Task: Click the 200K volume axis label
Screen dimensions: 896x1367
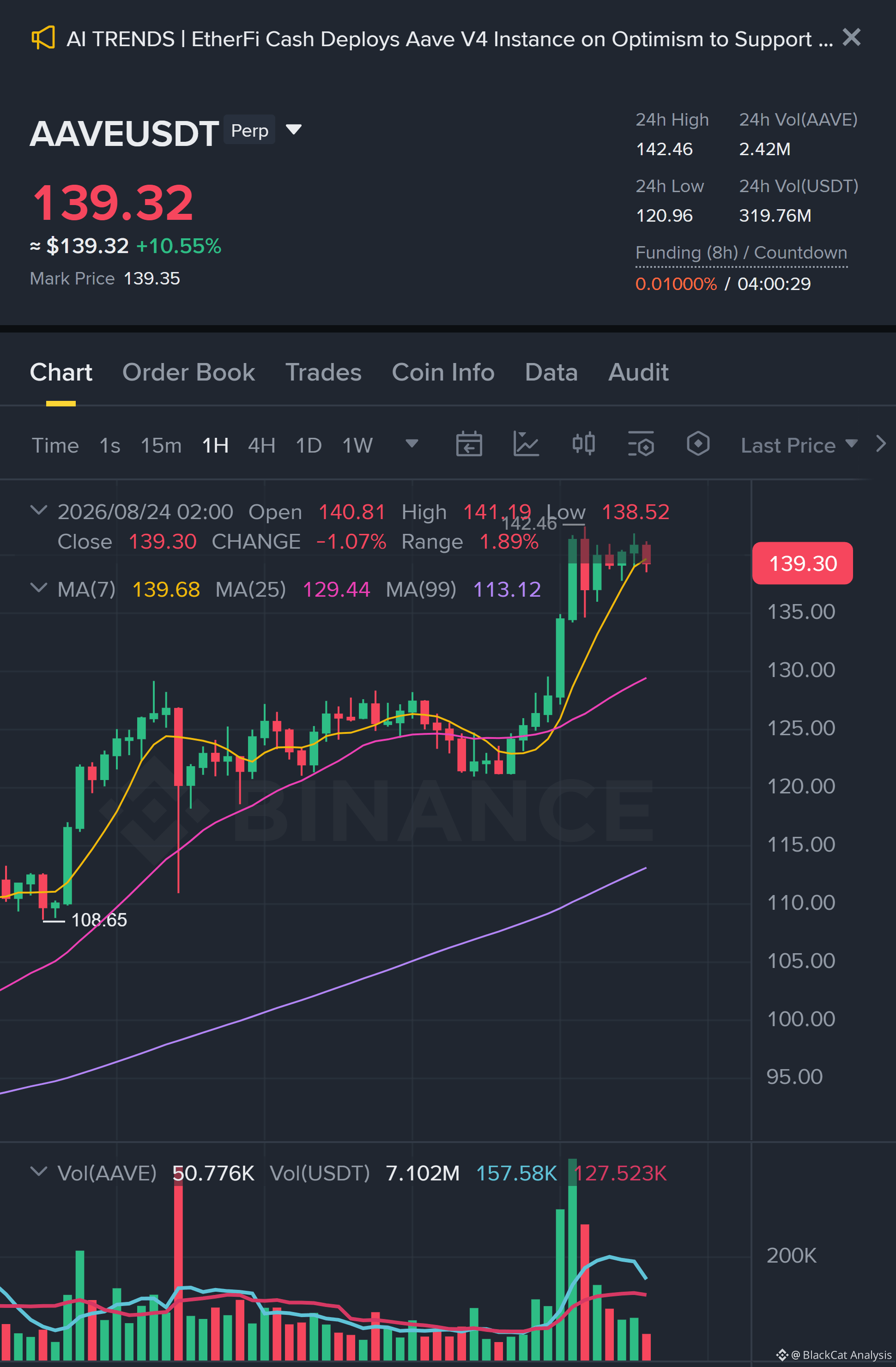Action: (x=792, y=1255)
